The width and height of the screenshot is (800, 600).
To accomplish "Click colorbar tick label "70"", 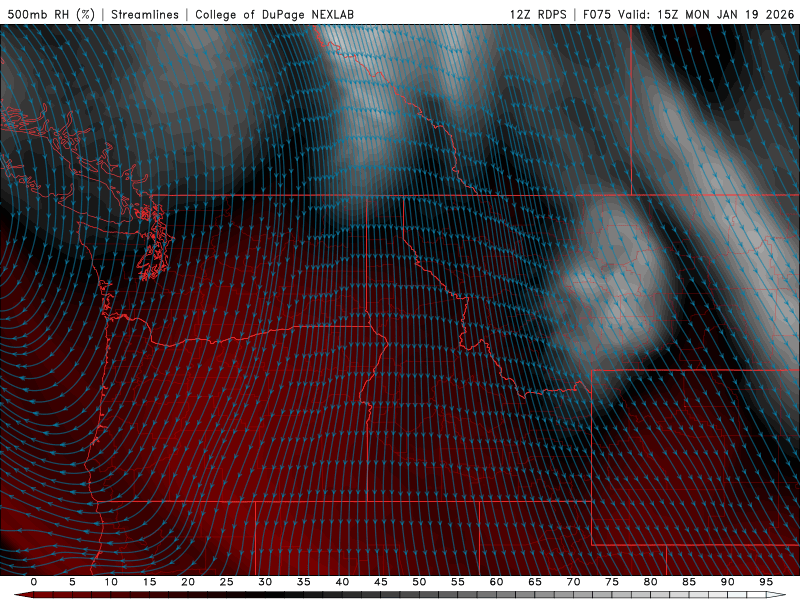I will (x=573, y=582).
